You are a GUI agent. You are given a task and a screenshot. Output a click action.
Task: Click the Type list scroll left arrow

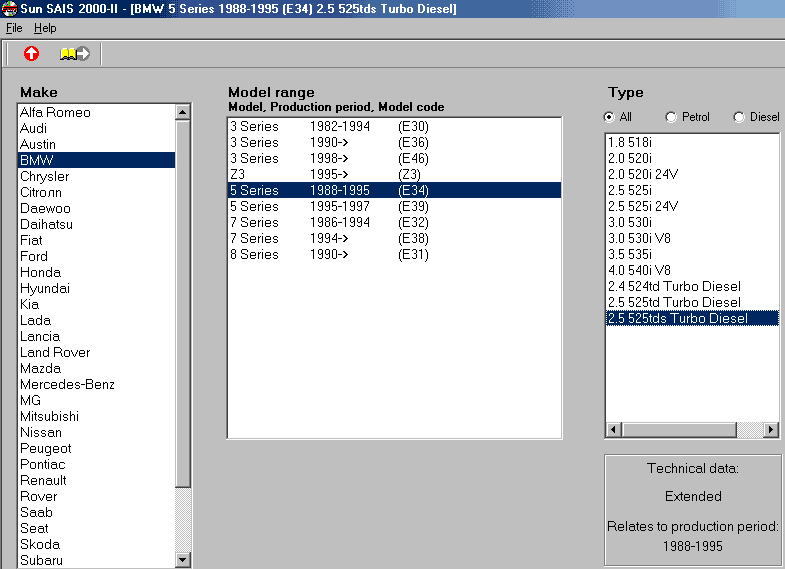(x=614, y=429)
